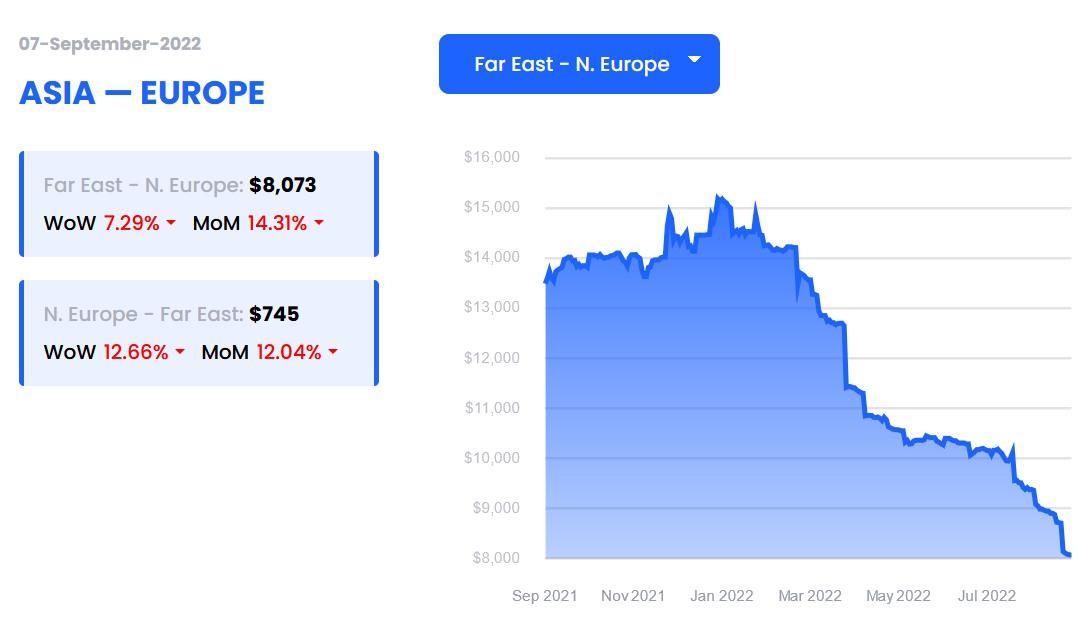Click the $745 rate value
The width and height of the screenshot is (1083, 625).
[x=274, y=314]
